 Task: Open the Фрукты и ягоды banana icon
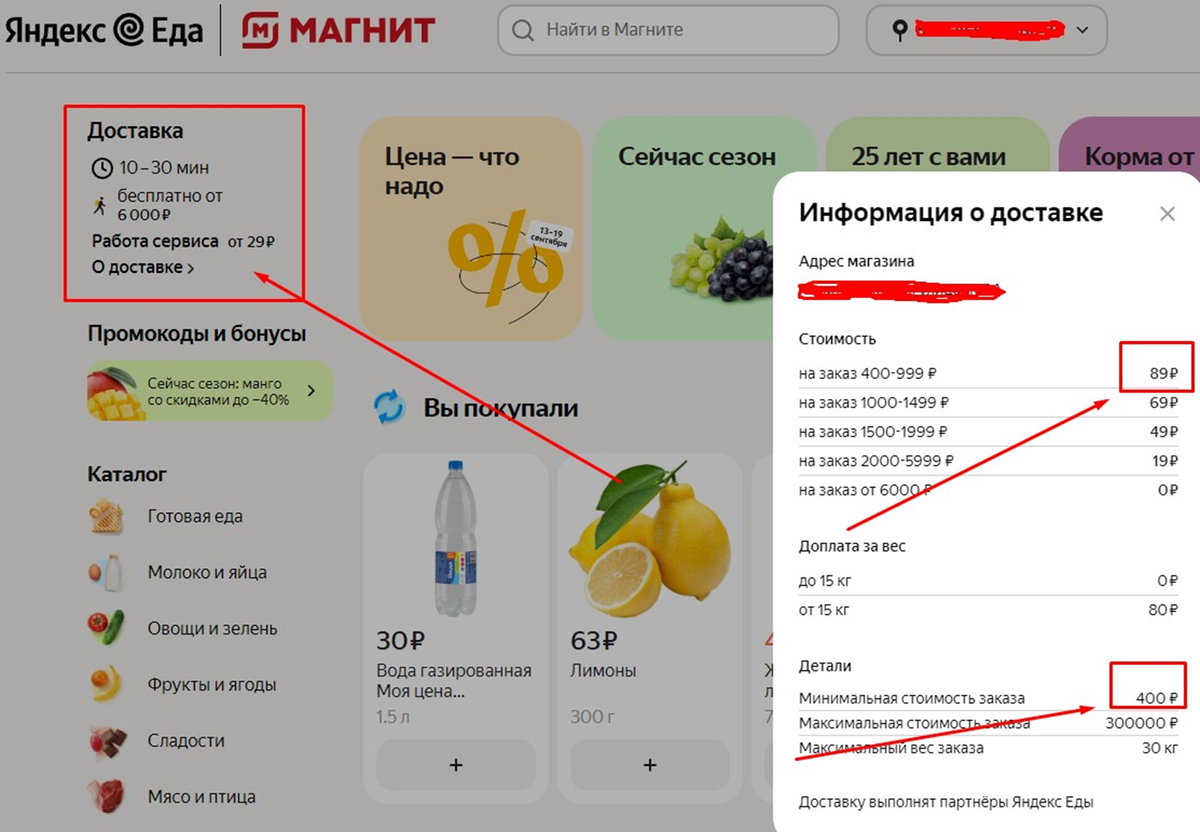click(x=106, y=685)
